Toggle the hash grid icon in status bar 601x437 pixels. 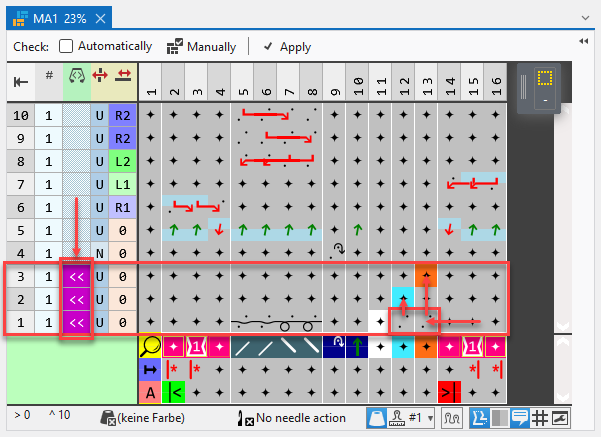(x=539, y=417)
